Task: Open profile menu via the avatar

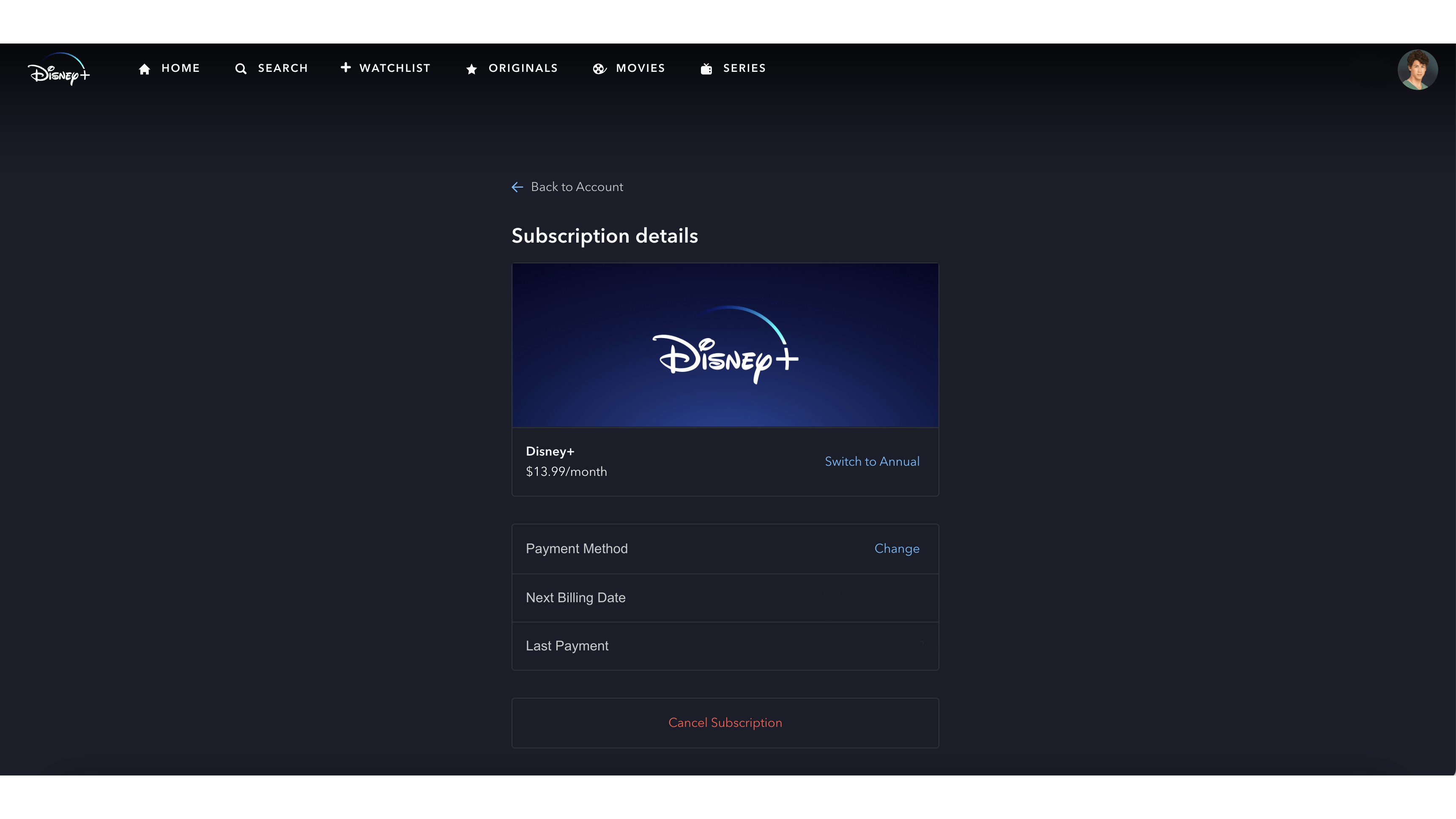Action: 1419,69
